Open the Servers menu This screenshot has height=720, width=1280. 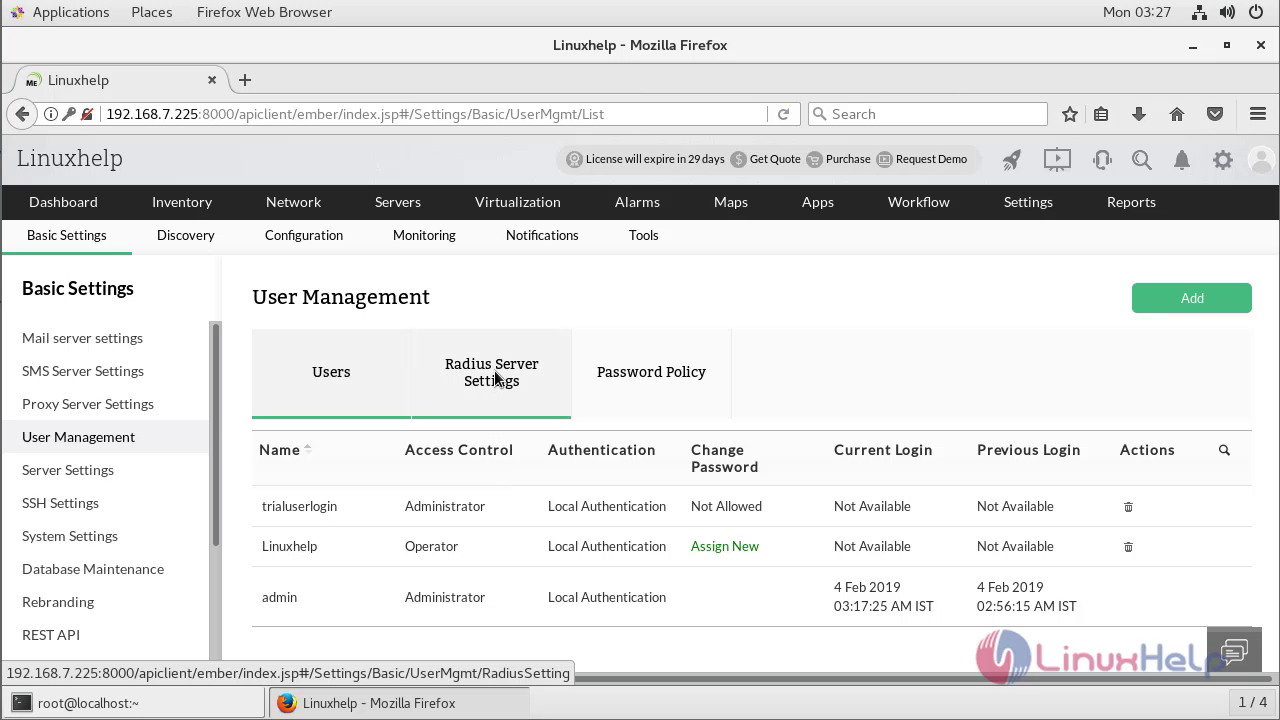pos(398,202)
